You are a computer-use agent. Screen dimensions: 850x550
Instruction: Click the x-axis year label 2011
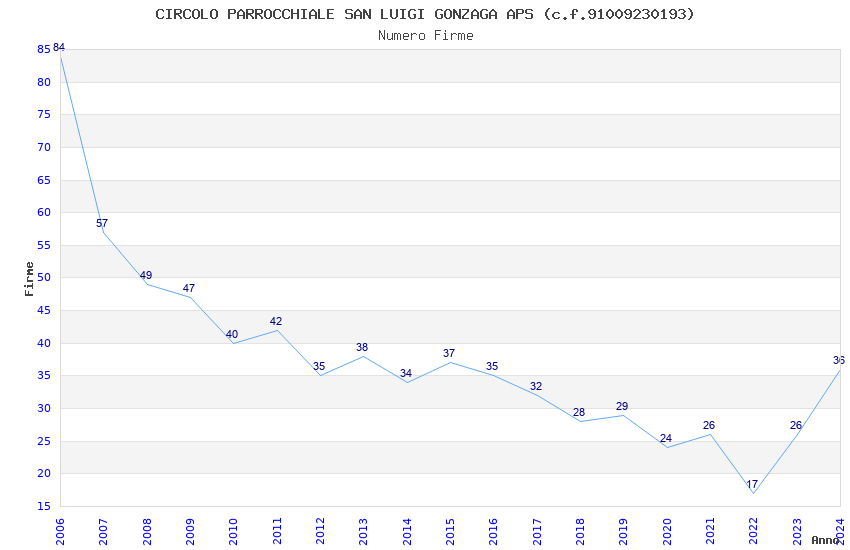[x=276, y=532]
